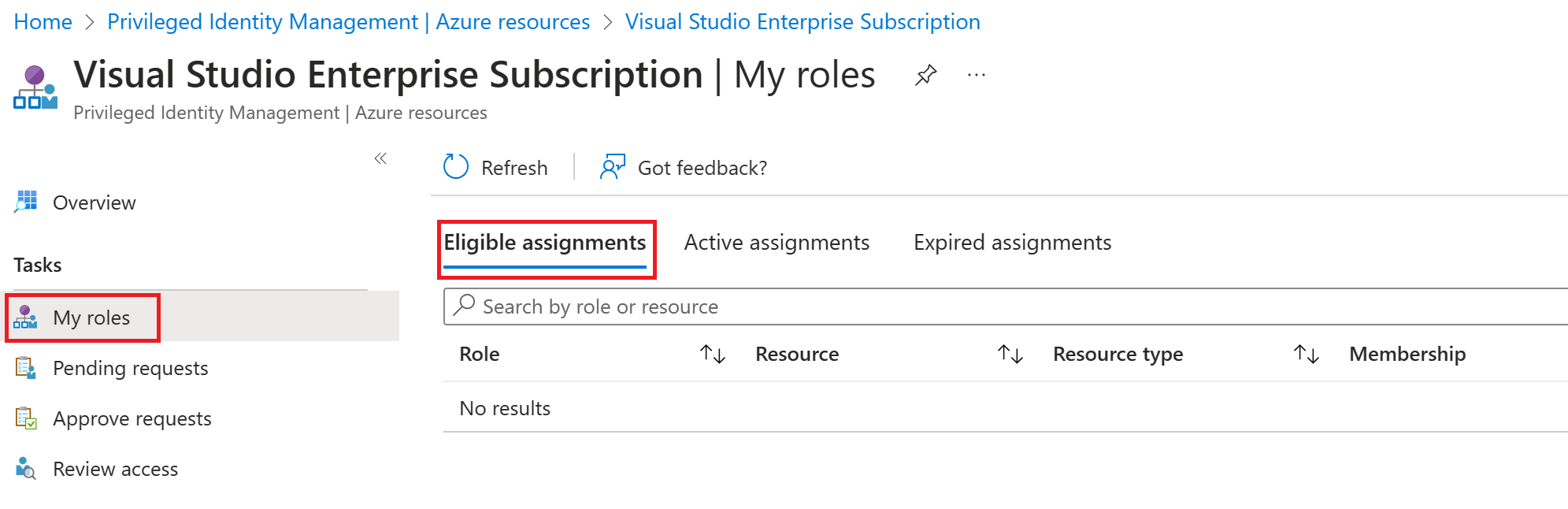1568x509 pixels.
Task: Sort by Resource type column arrows
Action: pos(1306,355)
